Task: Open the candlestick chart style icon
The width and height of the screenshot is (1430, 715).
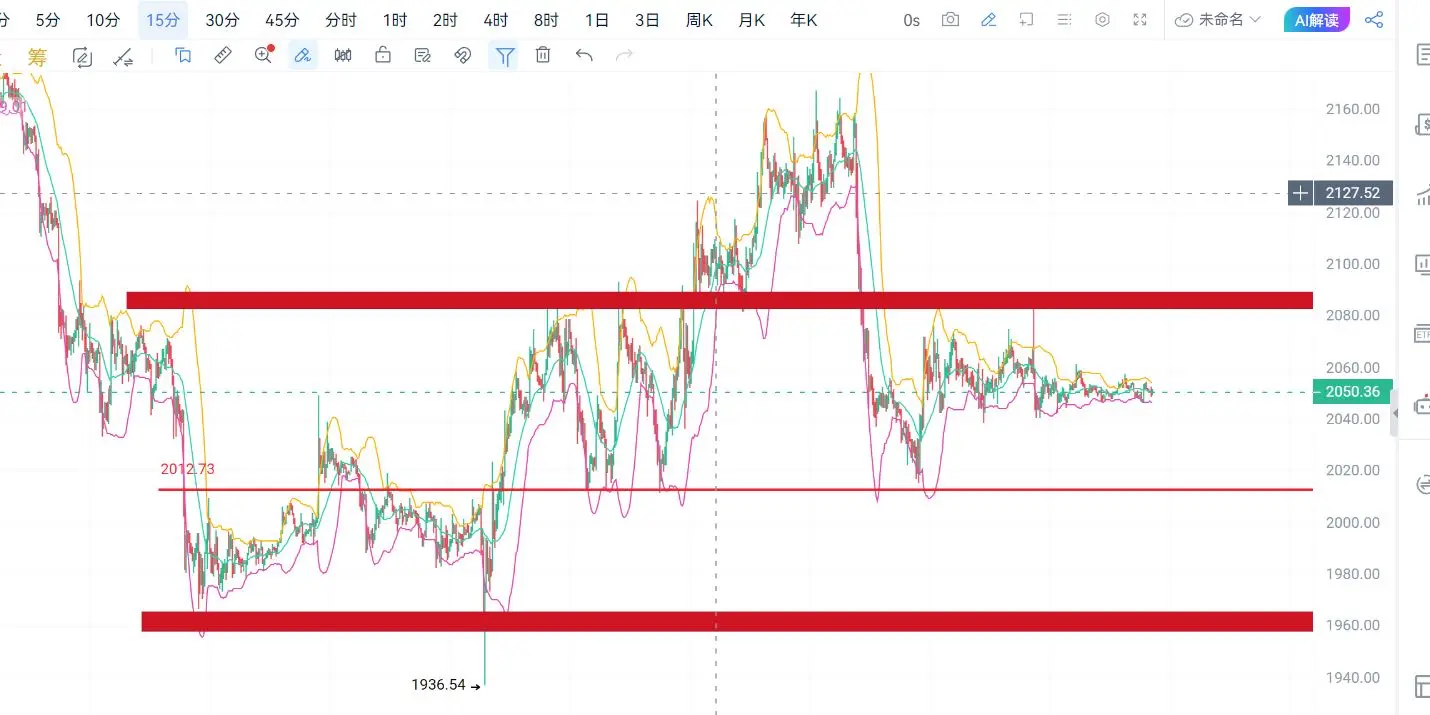Action: coord(343,56)
